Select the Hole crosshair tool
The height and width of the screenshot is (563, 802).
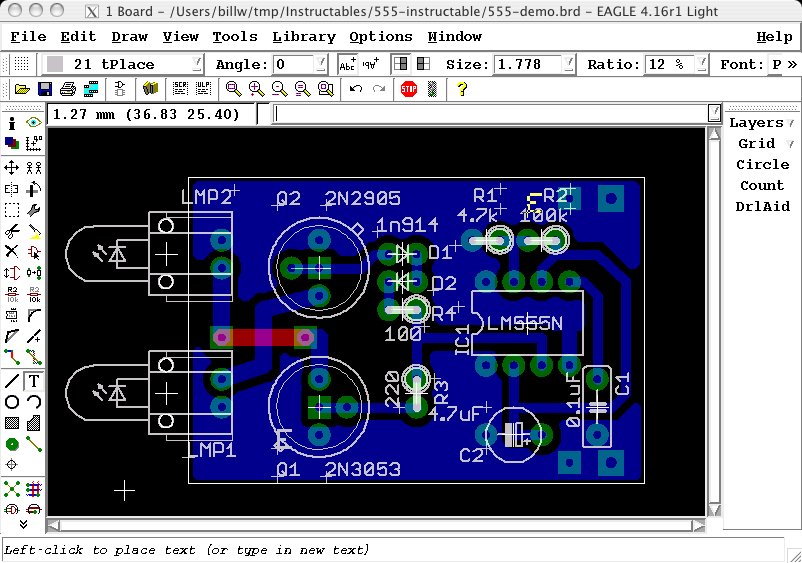12,465
